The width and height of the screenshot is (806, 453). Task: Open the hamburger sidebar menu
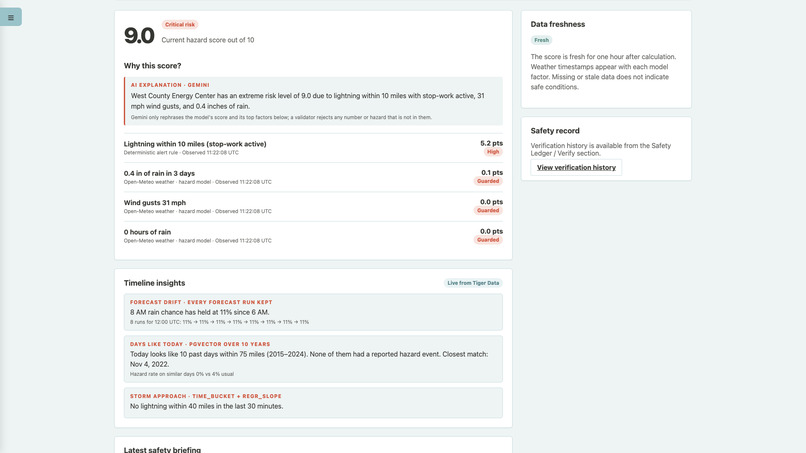[11, 17]
